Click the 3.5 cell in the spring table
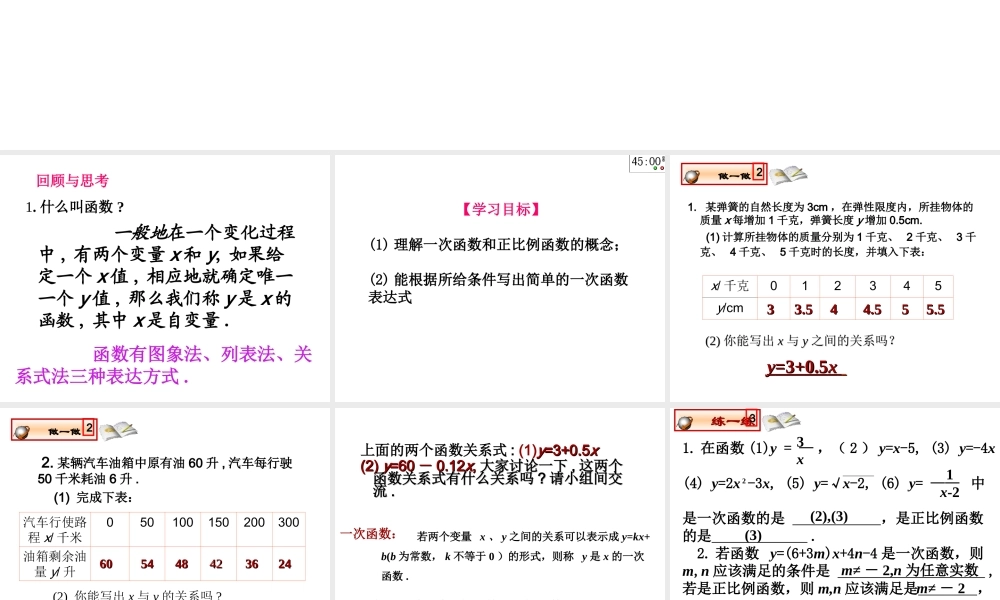 [804, 310]
